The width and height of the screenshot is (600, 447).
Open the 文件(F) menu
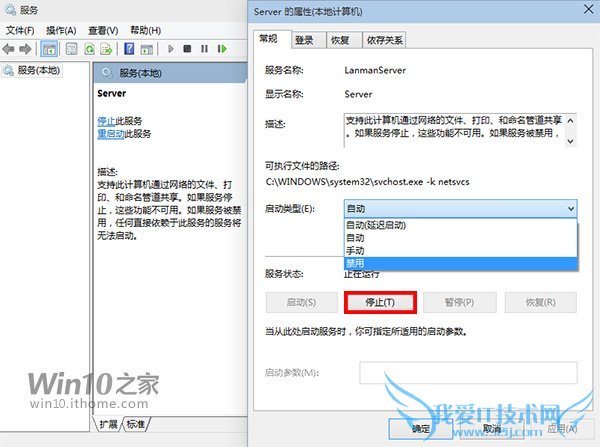point(20,30)
